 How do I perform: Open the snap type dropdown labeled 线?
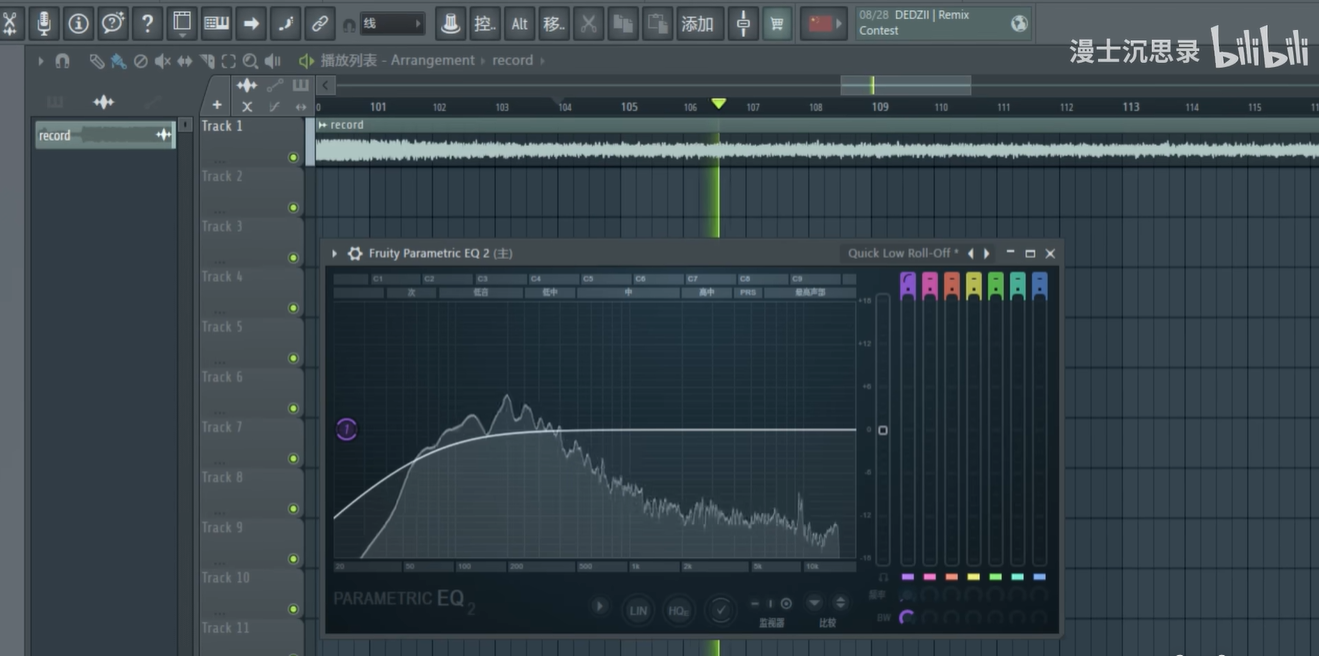coord(392,23)
